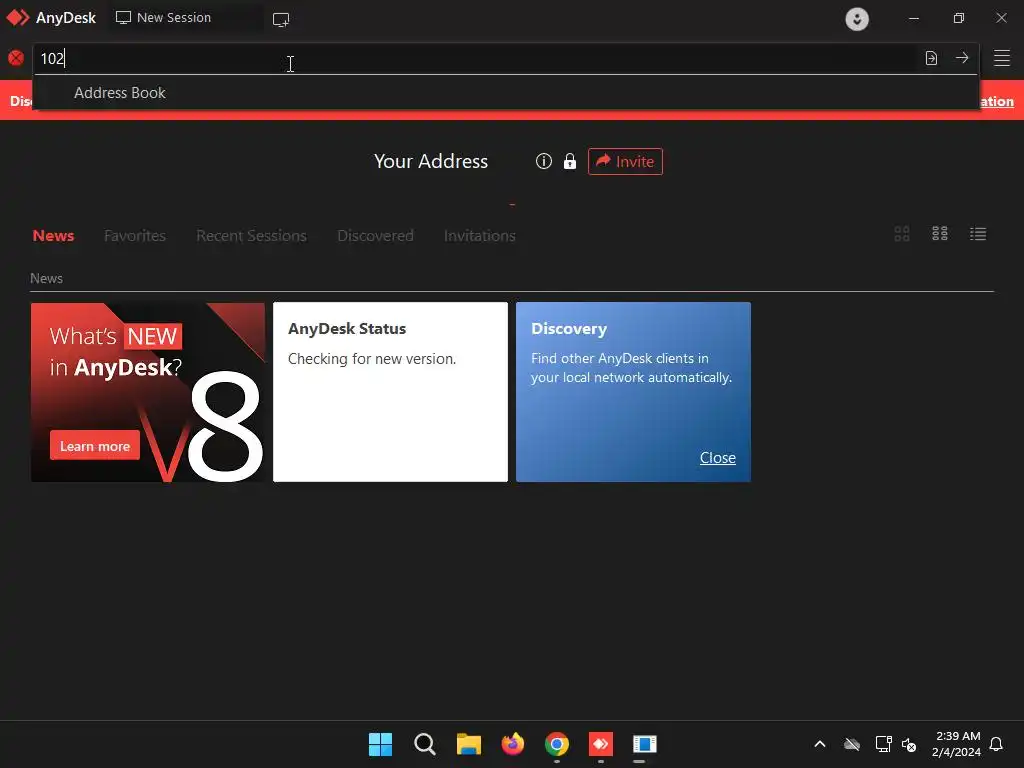This screenshot has width=1024, height=768.
Task: Switch to the Favorites tab
Action: point(135,236)
